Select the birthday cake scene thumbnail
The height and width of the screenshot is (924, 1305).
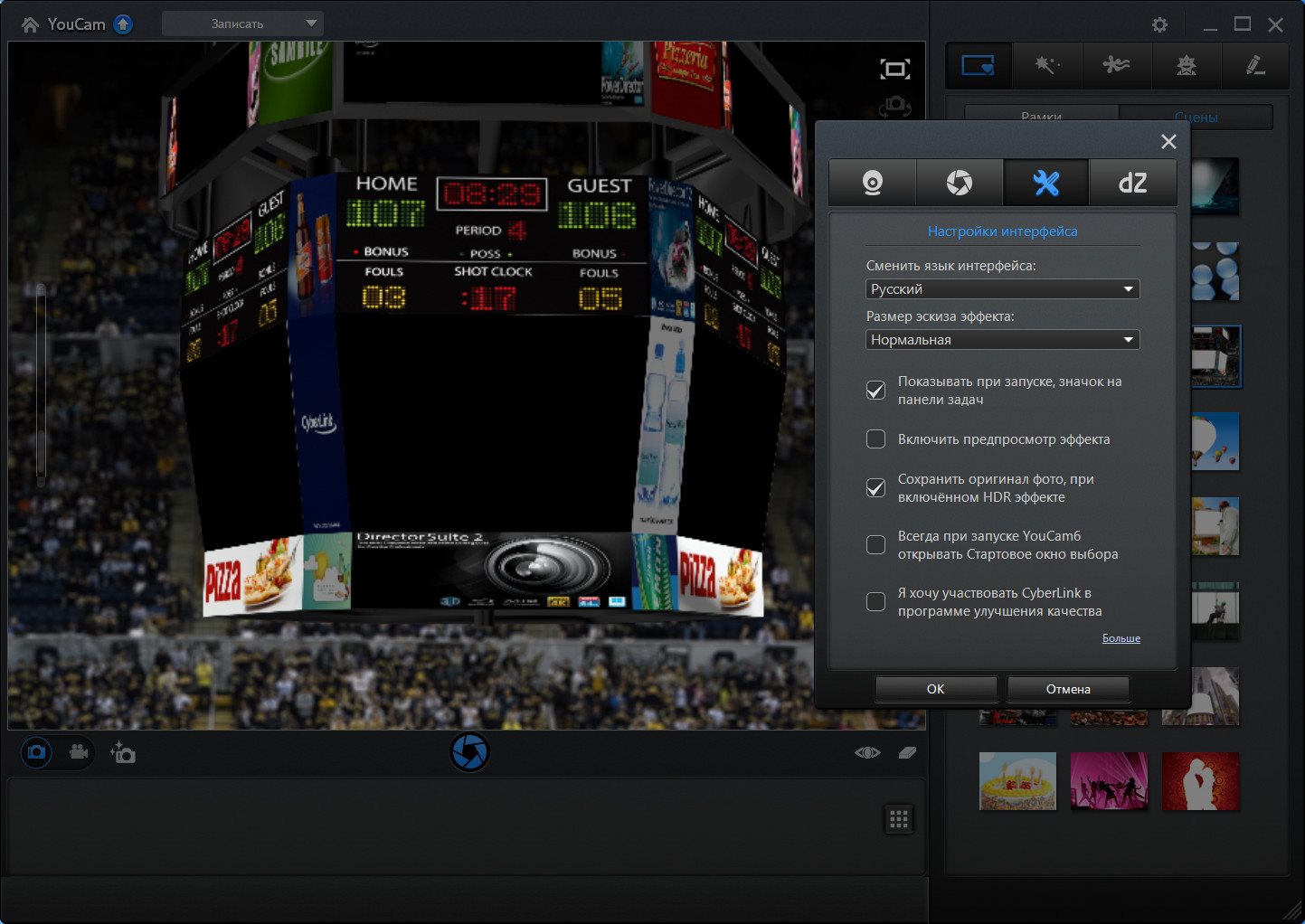(x=1017, y=781)
